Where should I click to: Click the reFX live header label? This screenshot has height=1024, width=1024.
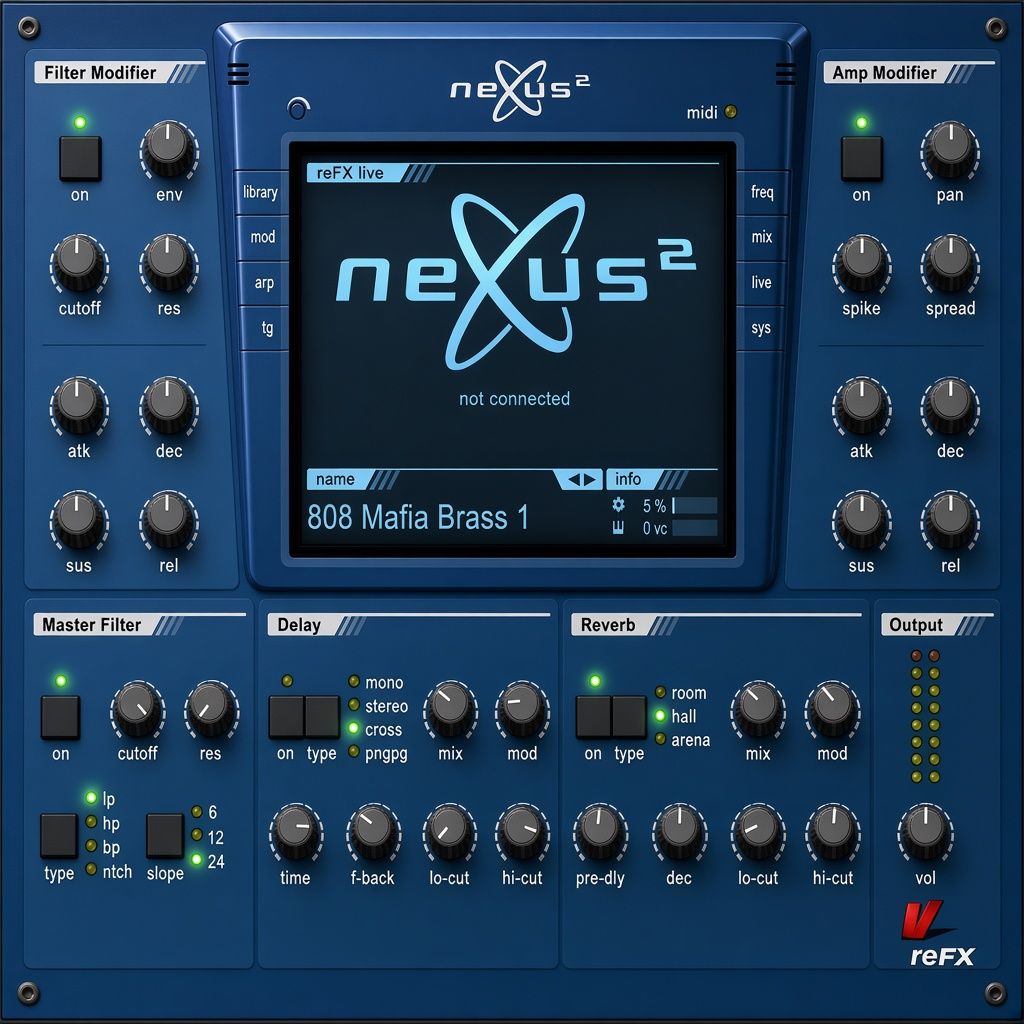point(350,173)
